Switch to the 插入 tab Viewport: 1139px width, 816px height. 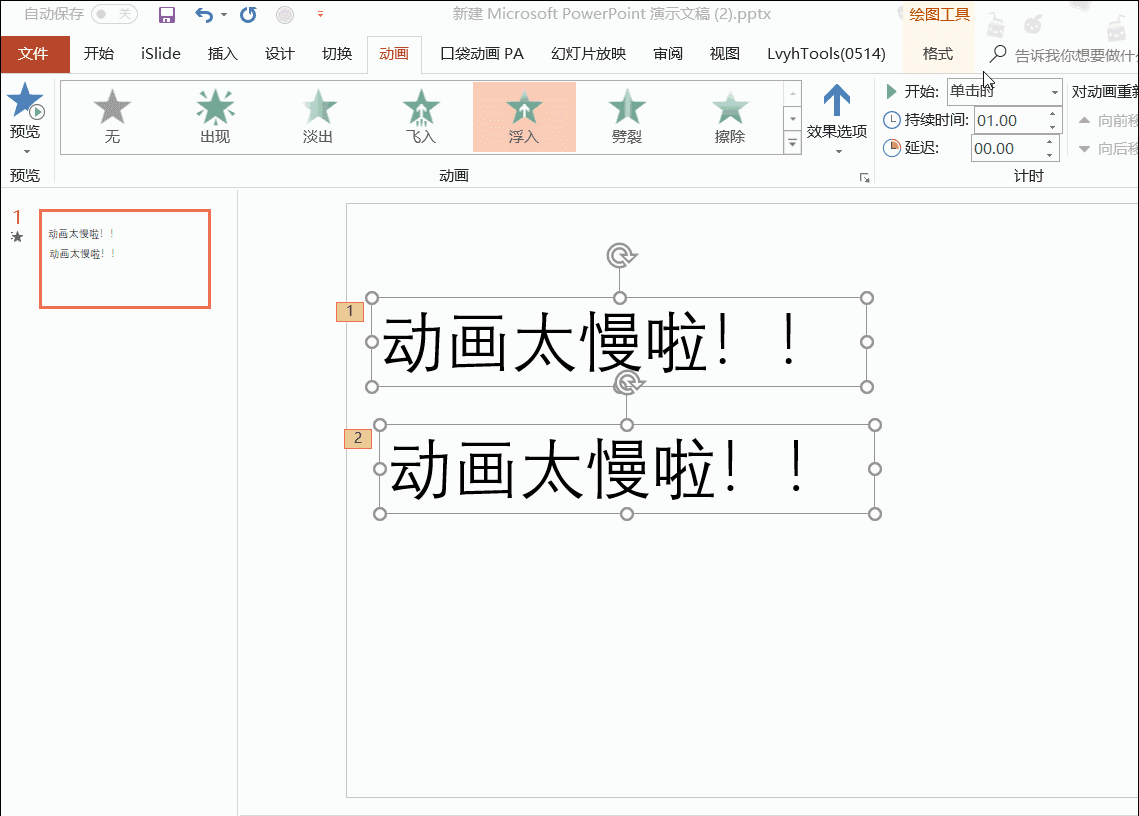(x=222, y=54)
